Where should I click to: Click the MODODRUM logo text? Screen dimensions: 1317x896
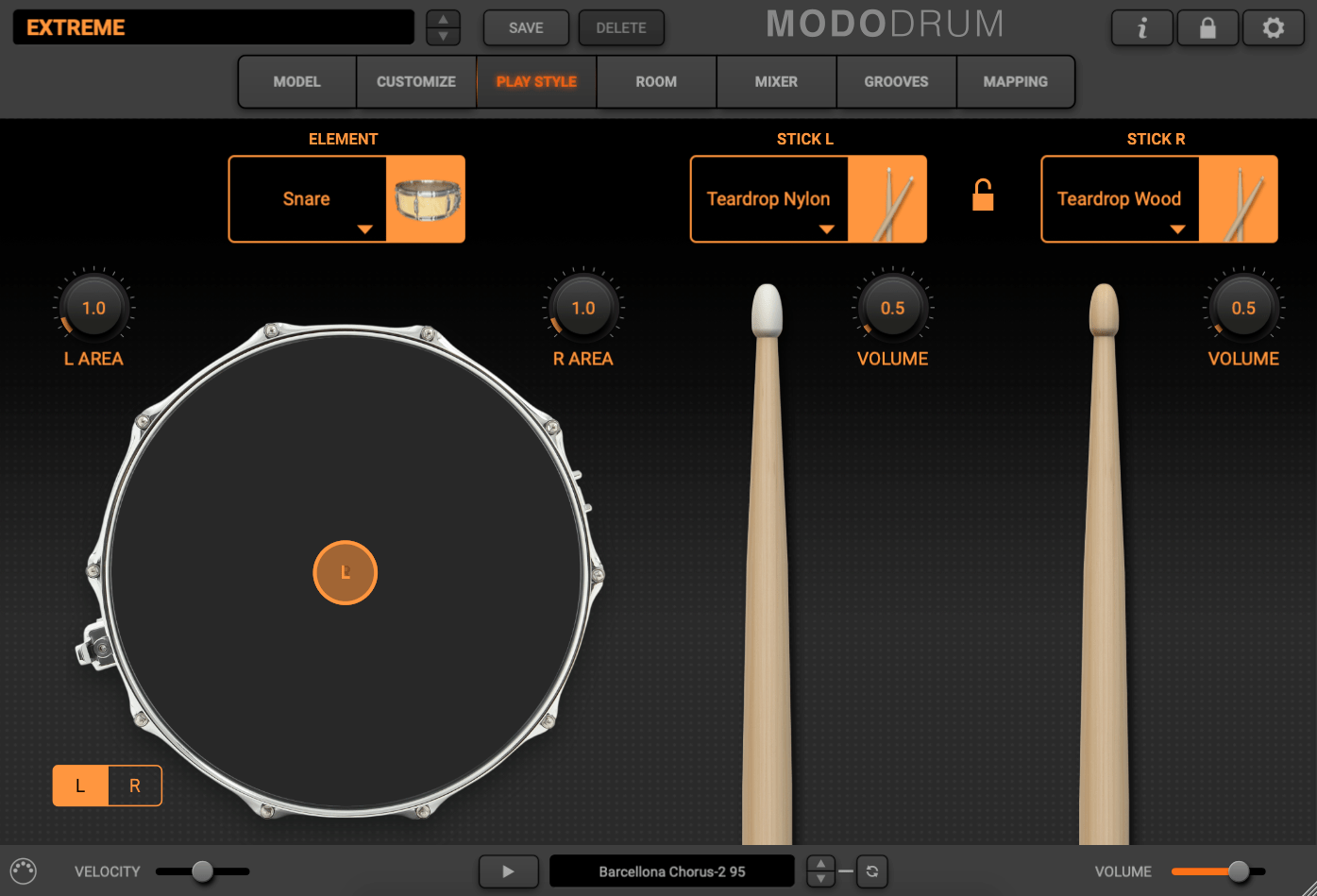pyautogui.click(x=886, y=25)
